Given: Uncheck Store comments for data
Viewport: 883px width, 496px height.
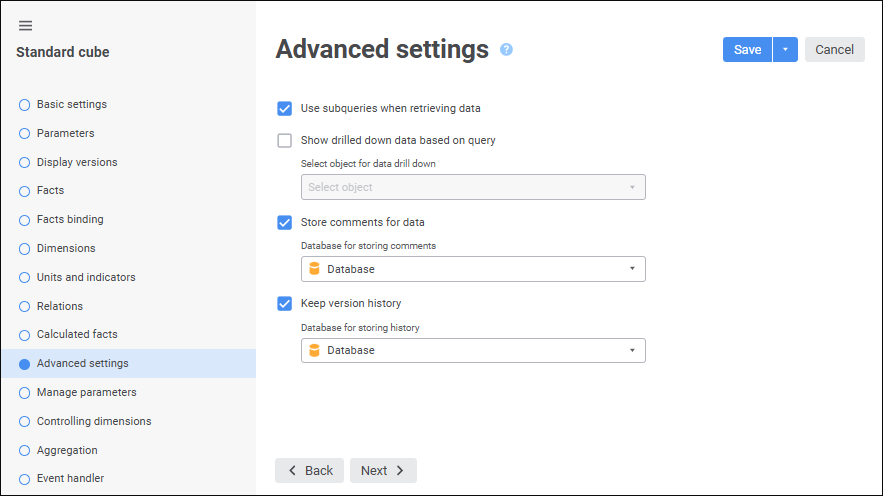Looking at the screenshot, I should (x=285, y=222).
